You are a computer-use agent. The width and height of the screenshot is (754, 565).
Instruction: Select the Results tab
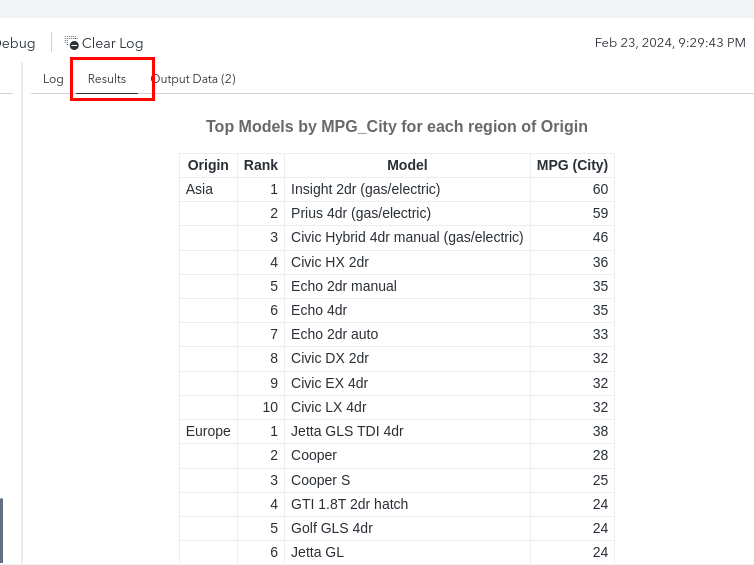pos(107,79)
